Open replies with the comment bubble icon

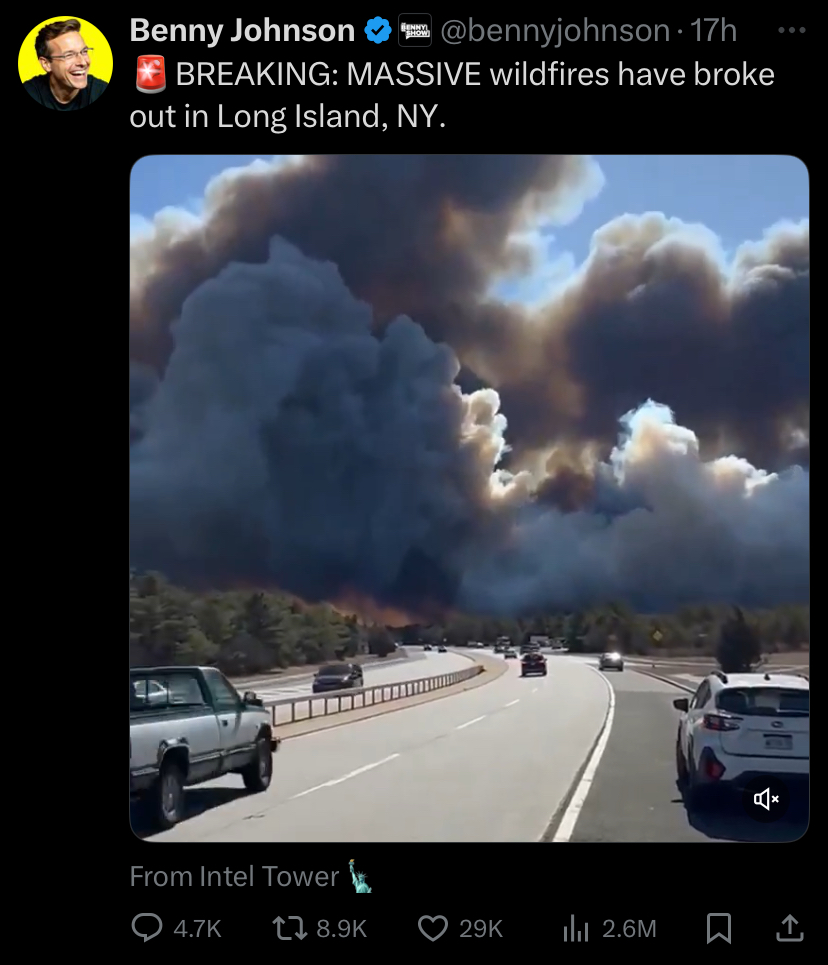(x=147, y=927)
